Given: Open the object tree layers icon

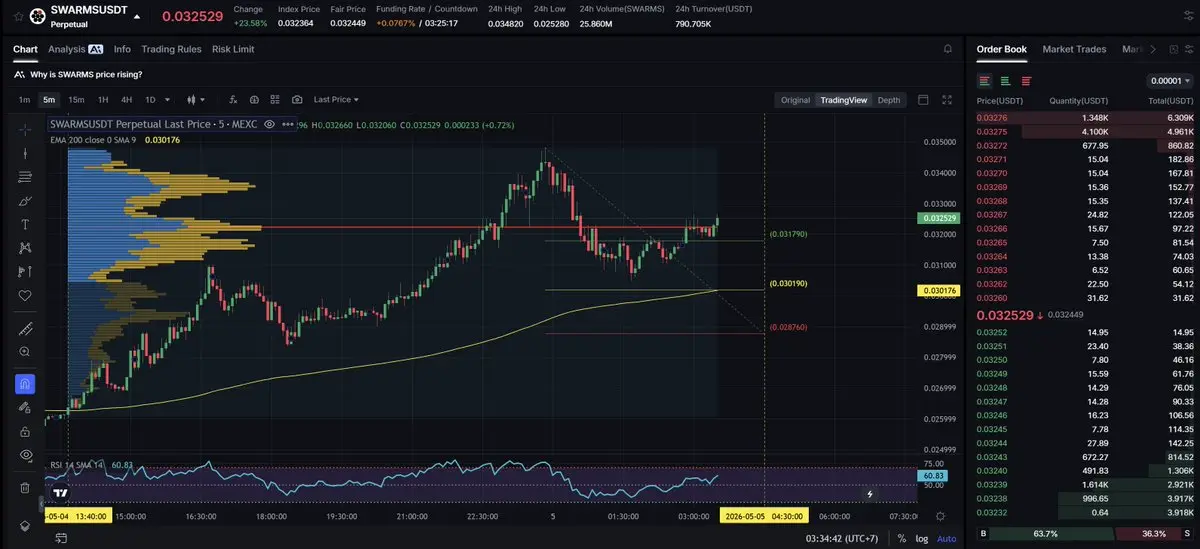Looking at the screenshot, I should (x=25, y=526).
